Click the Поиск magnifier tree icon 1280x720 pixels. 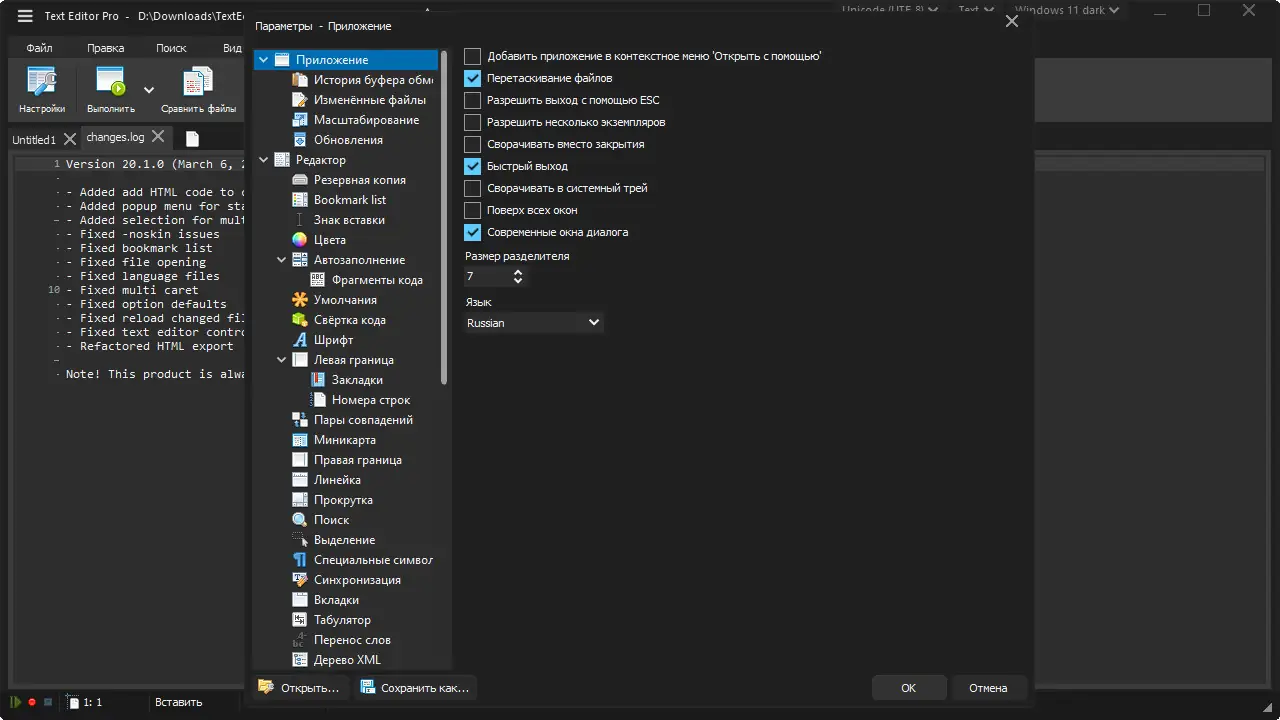click(x=299, y=520)
